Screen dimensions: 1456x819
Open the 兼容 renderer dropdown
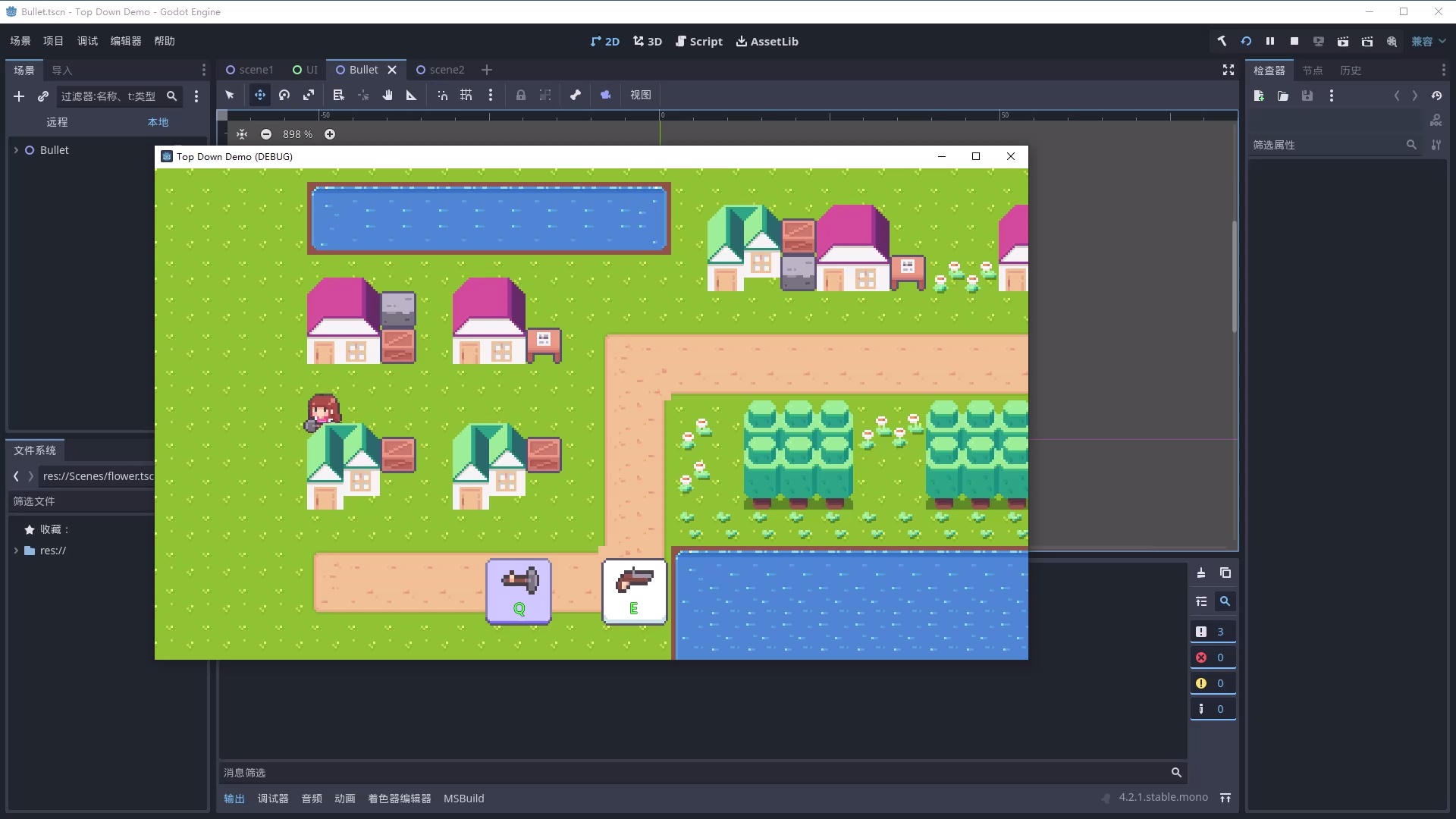coord(1428,41)
